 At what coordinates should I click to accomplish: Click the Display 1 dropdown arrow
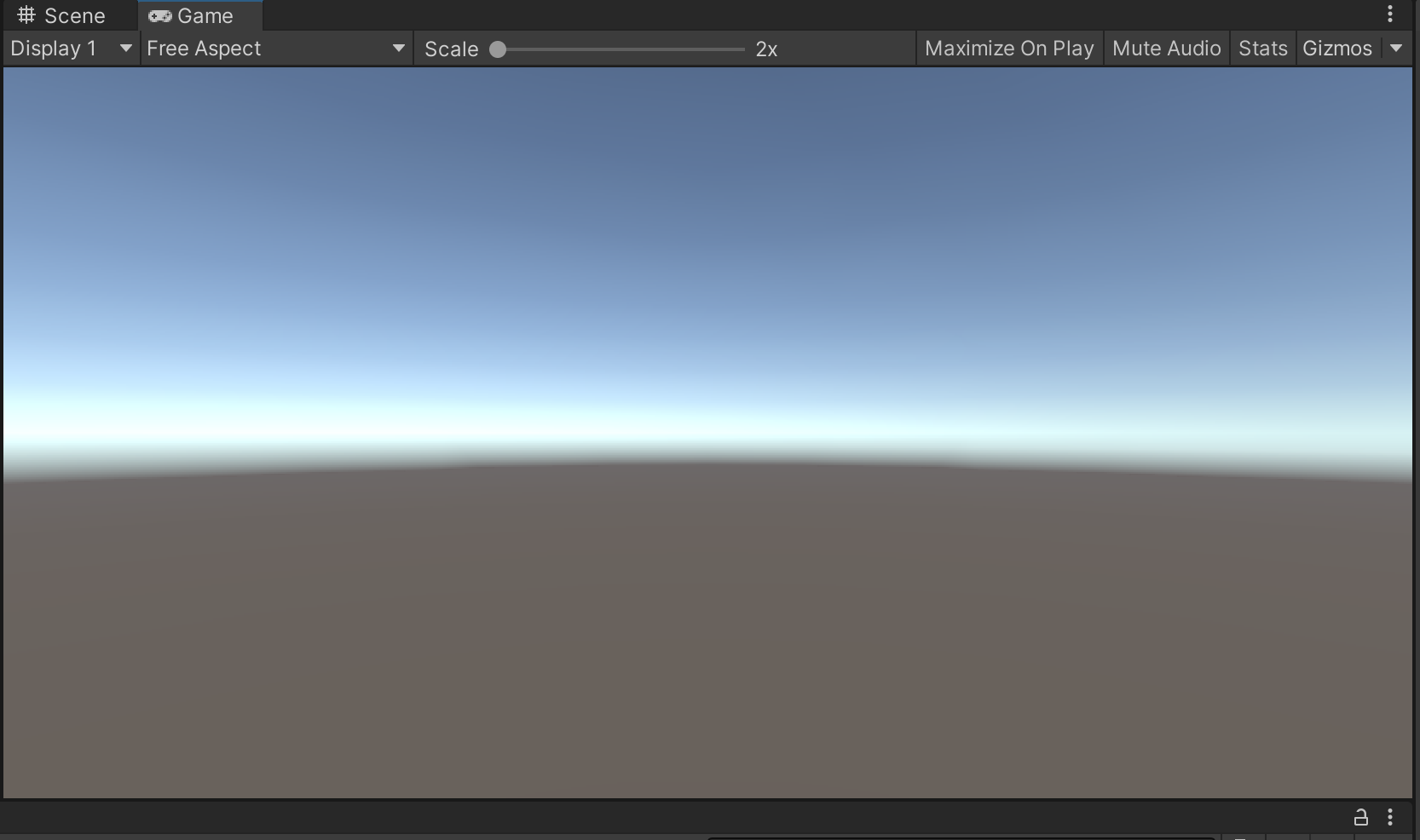tap(126, 49)
